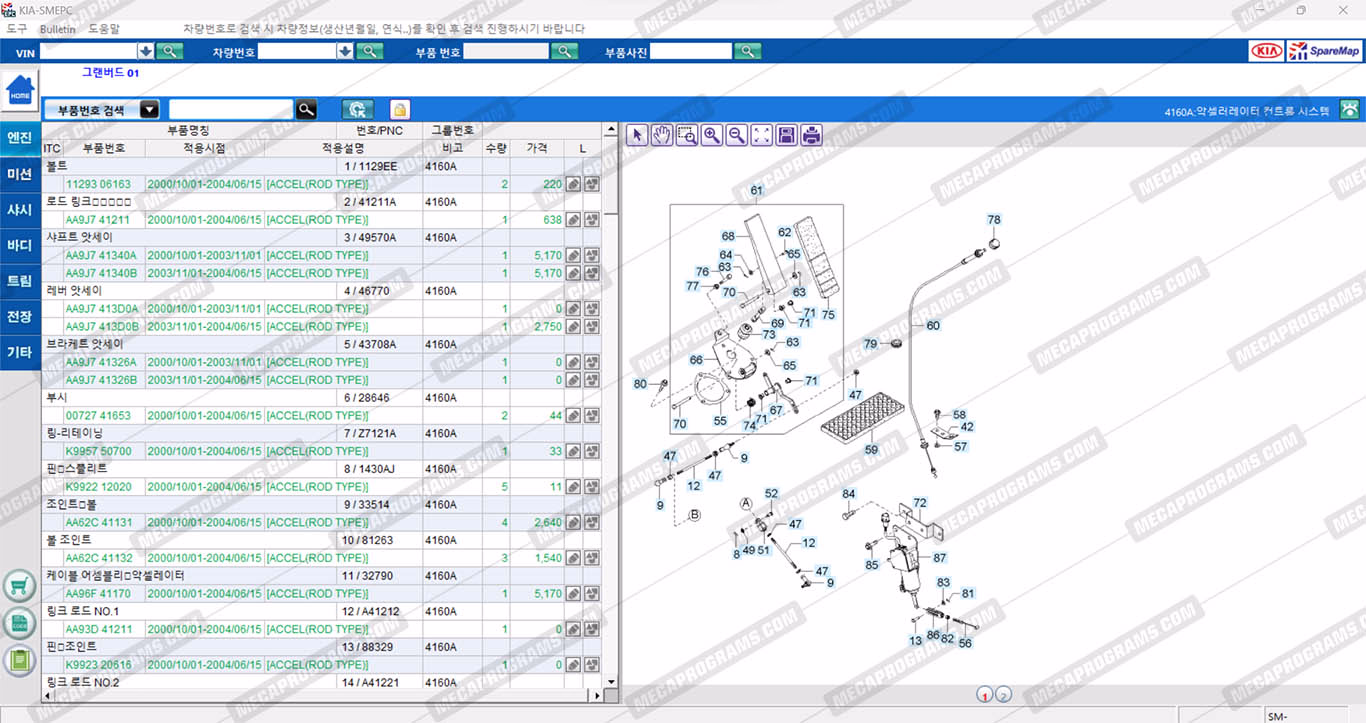The image size is (1366, 723).
Task: Switch to diagram page 2 circle
Action: coord(1004,695)
